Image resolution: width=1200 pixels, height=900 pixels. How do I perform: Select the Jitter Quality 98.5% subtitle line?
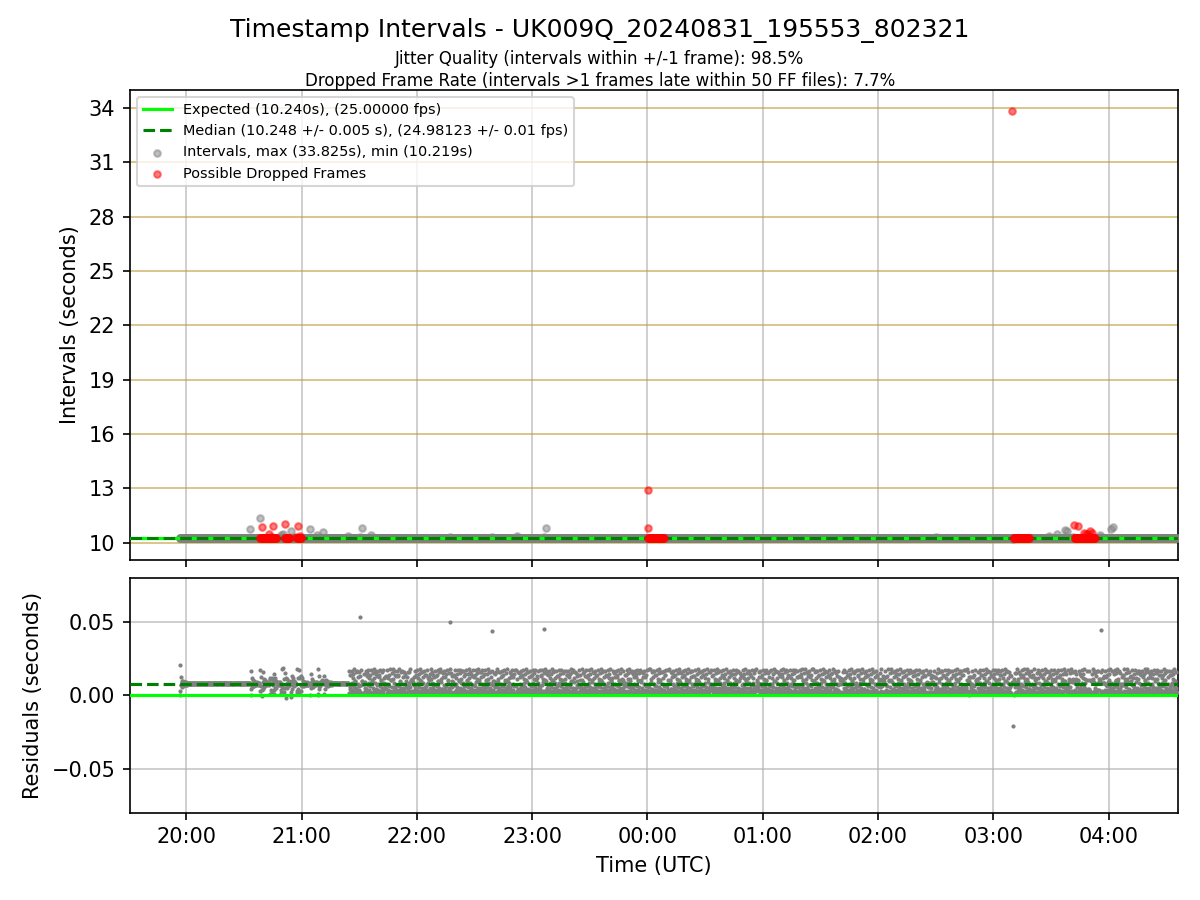[599, 58]
